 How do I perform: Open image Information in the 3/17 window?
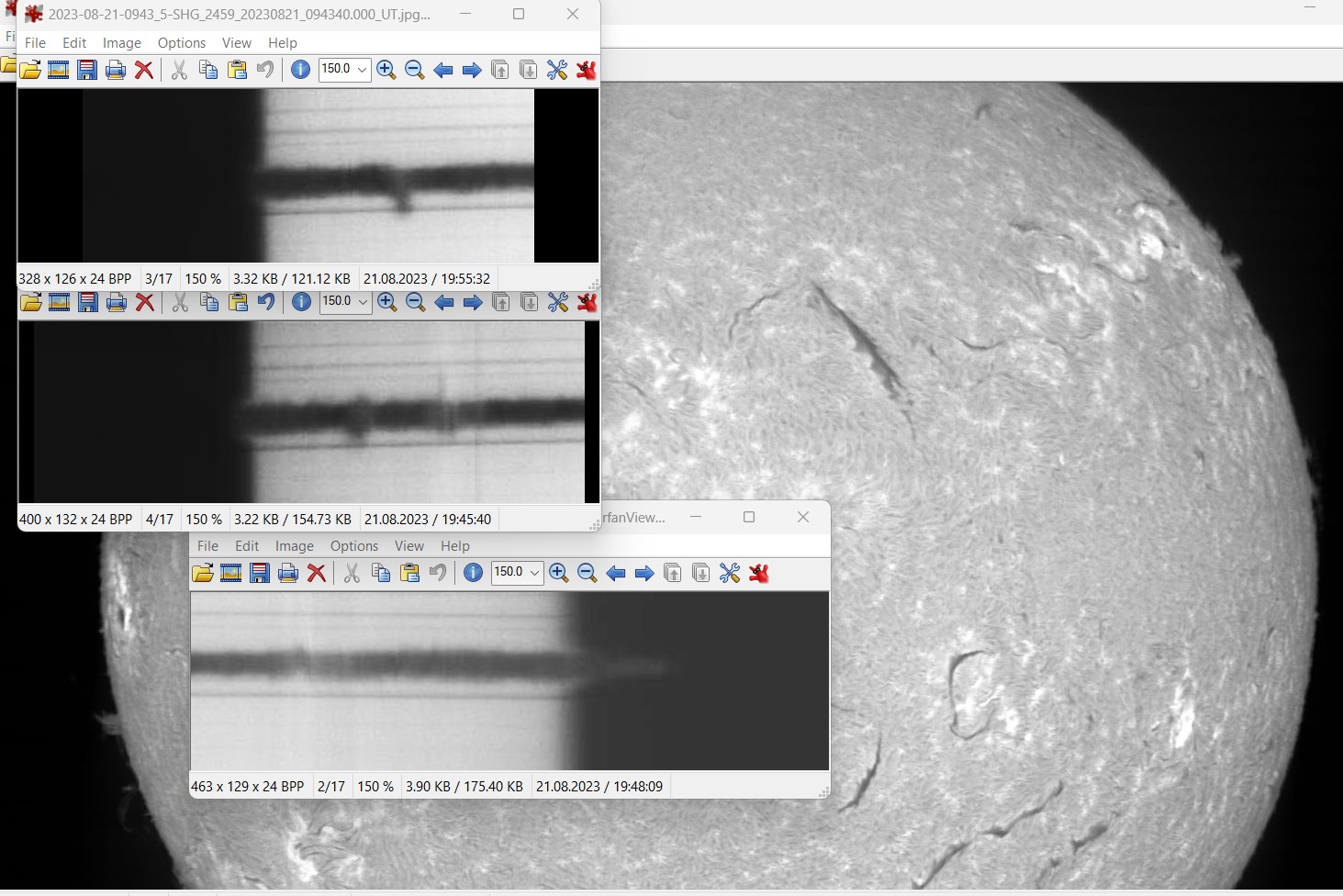[300, 70]
